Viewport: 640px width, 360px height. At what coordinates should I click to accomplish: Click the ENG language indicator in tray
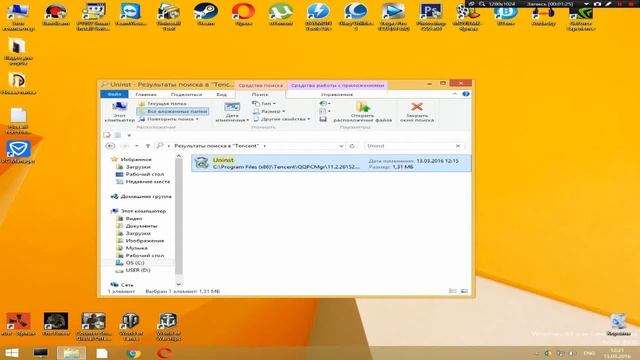589,353
